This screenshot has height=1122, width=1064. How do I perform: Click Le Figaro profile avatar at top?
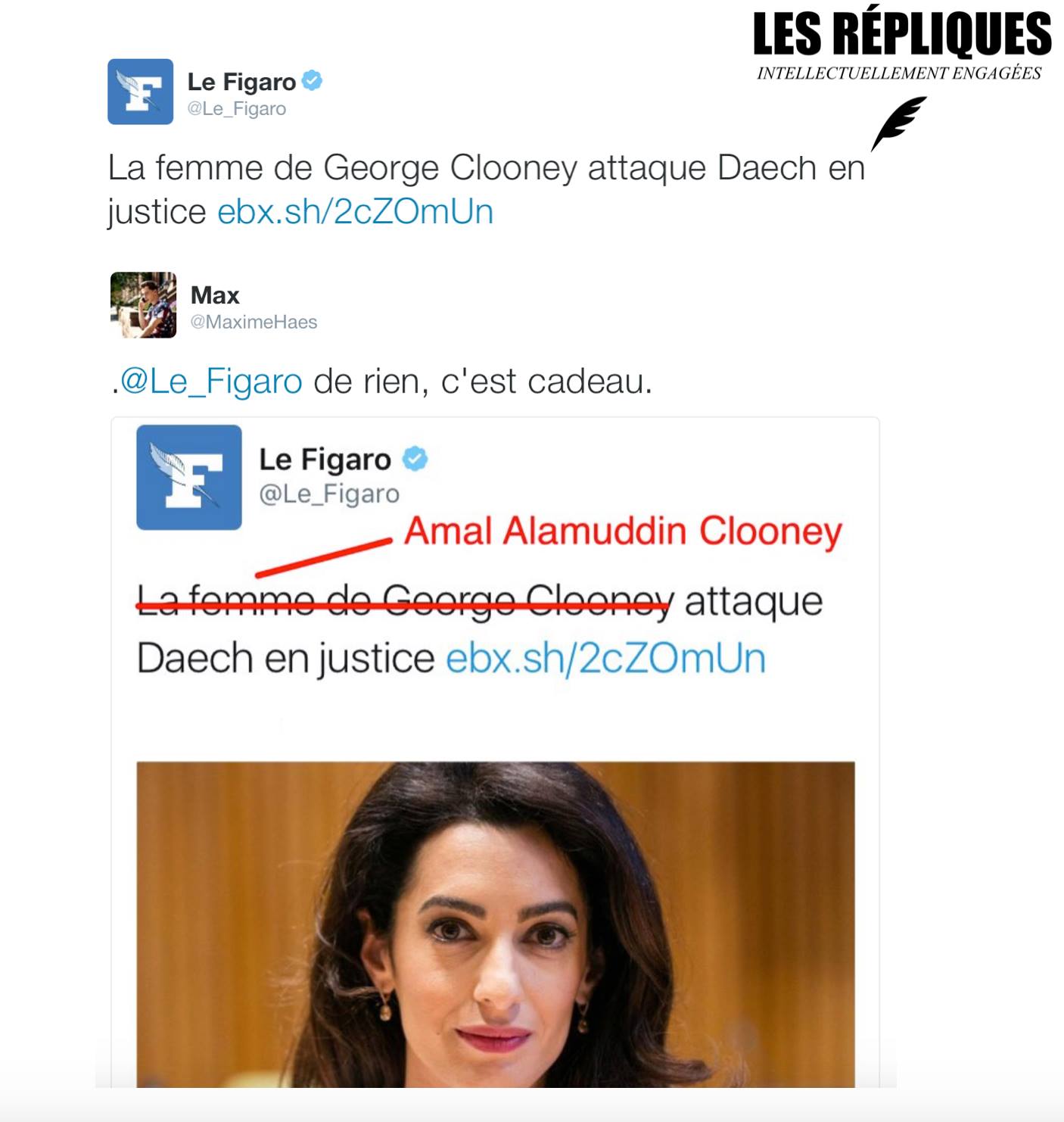coord(141,92)
